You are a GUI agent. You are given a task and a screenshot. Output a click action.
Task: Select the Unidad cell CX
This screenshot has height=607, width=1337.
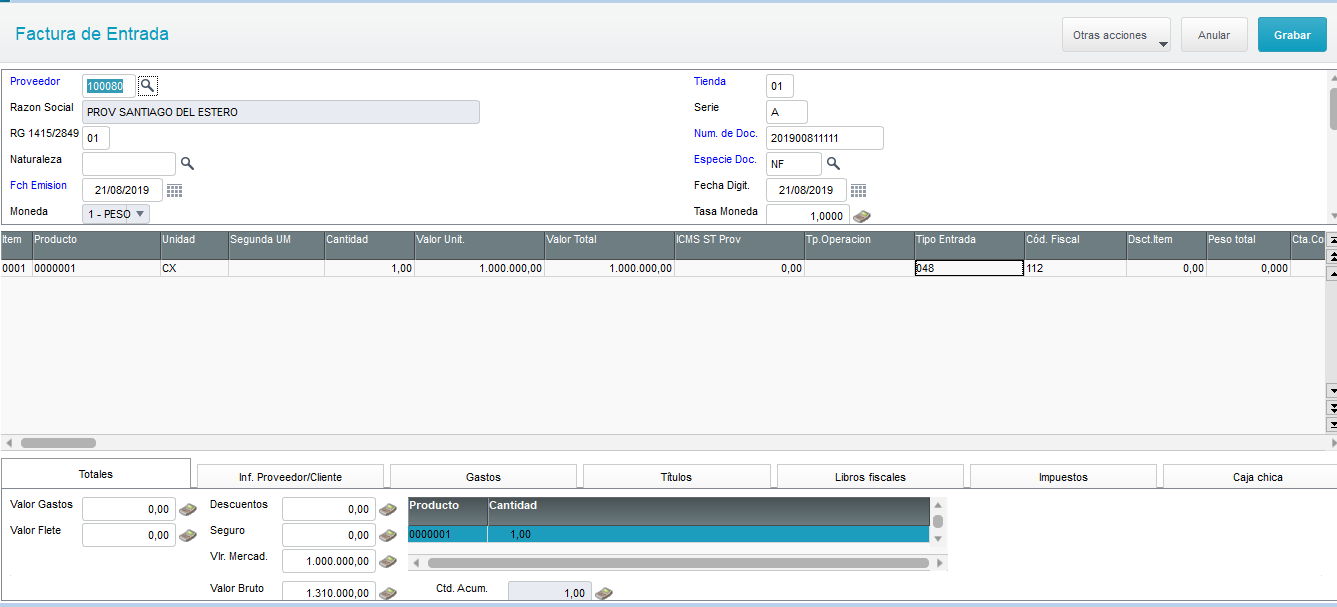[194, 268]
